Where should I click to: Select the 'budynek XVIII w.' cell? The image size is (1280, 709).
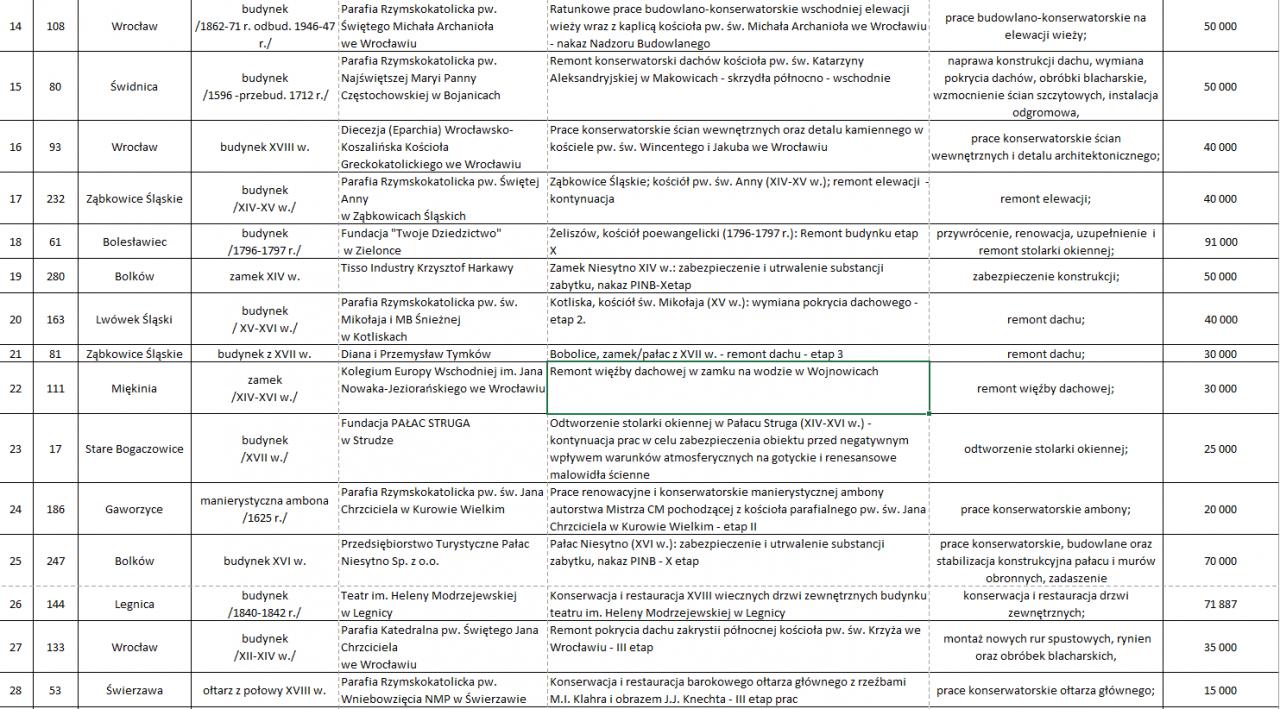[x=265, y=147]
